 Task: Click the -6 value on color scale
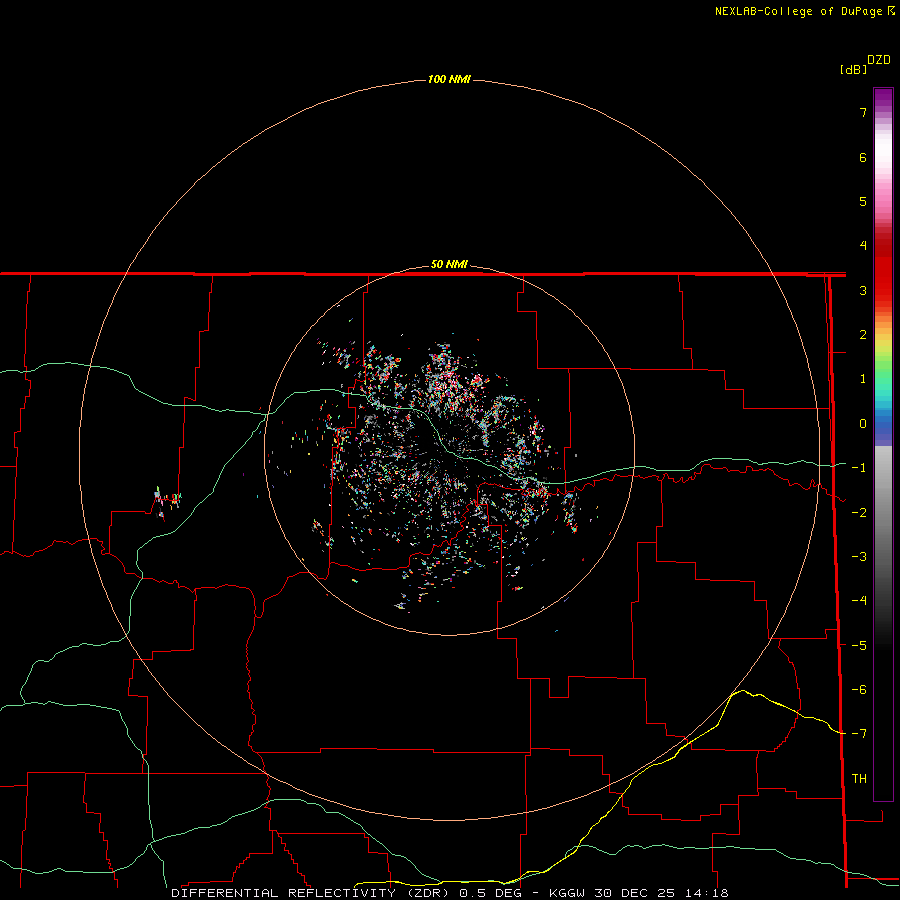point(859,690)
